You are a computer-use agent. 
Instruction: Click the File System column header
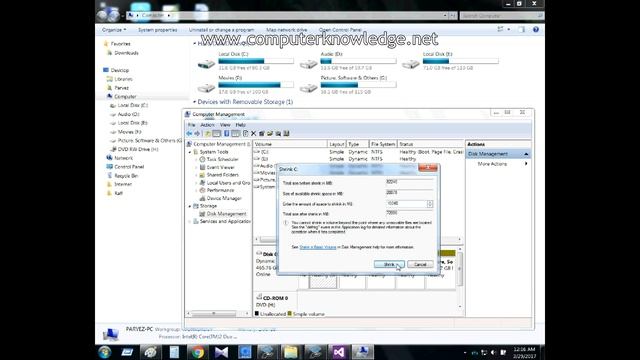[x=383, y=144]
